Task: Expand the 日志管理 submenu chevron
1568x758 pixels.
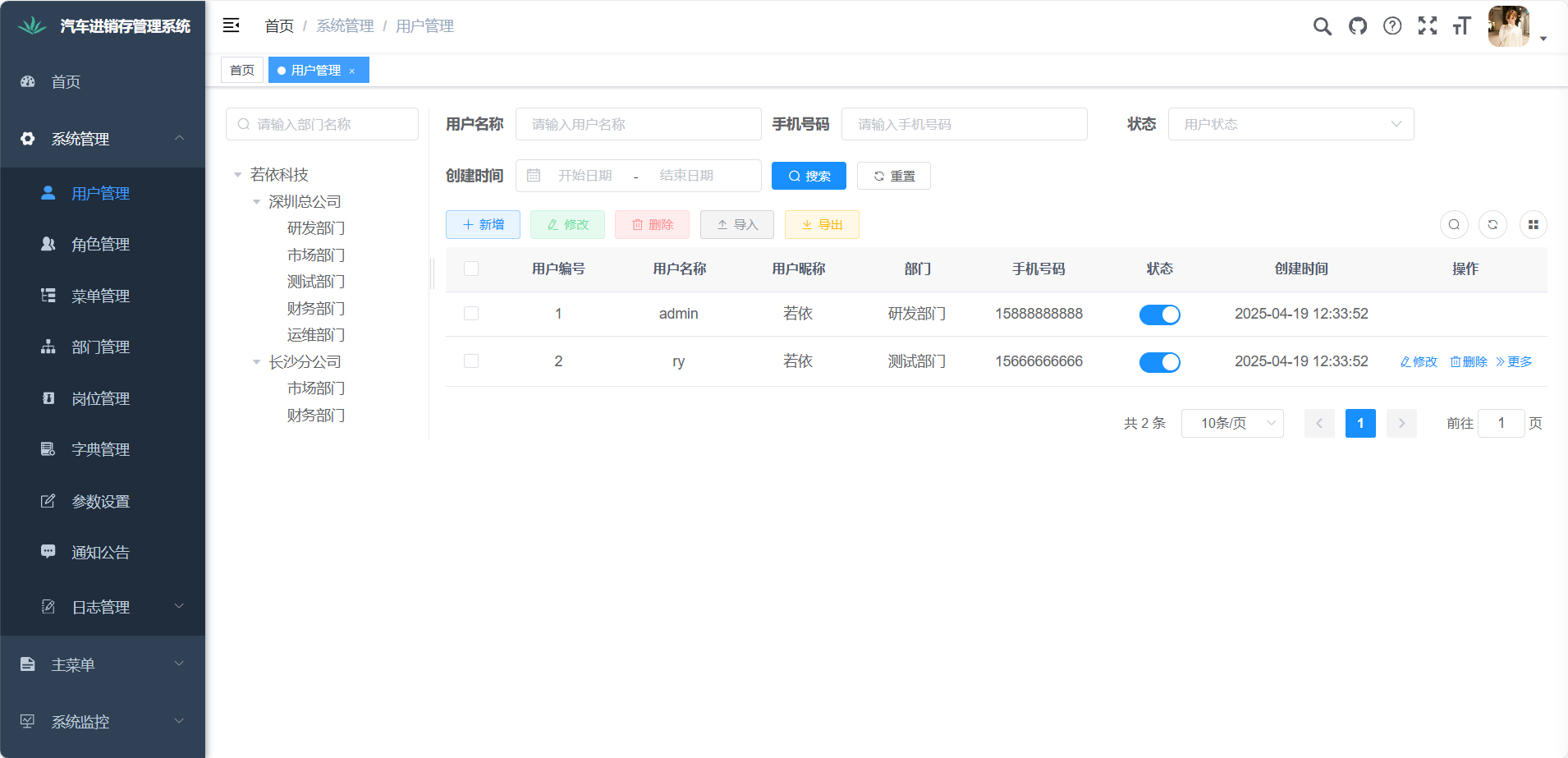Action: (179, 606)
